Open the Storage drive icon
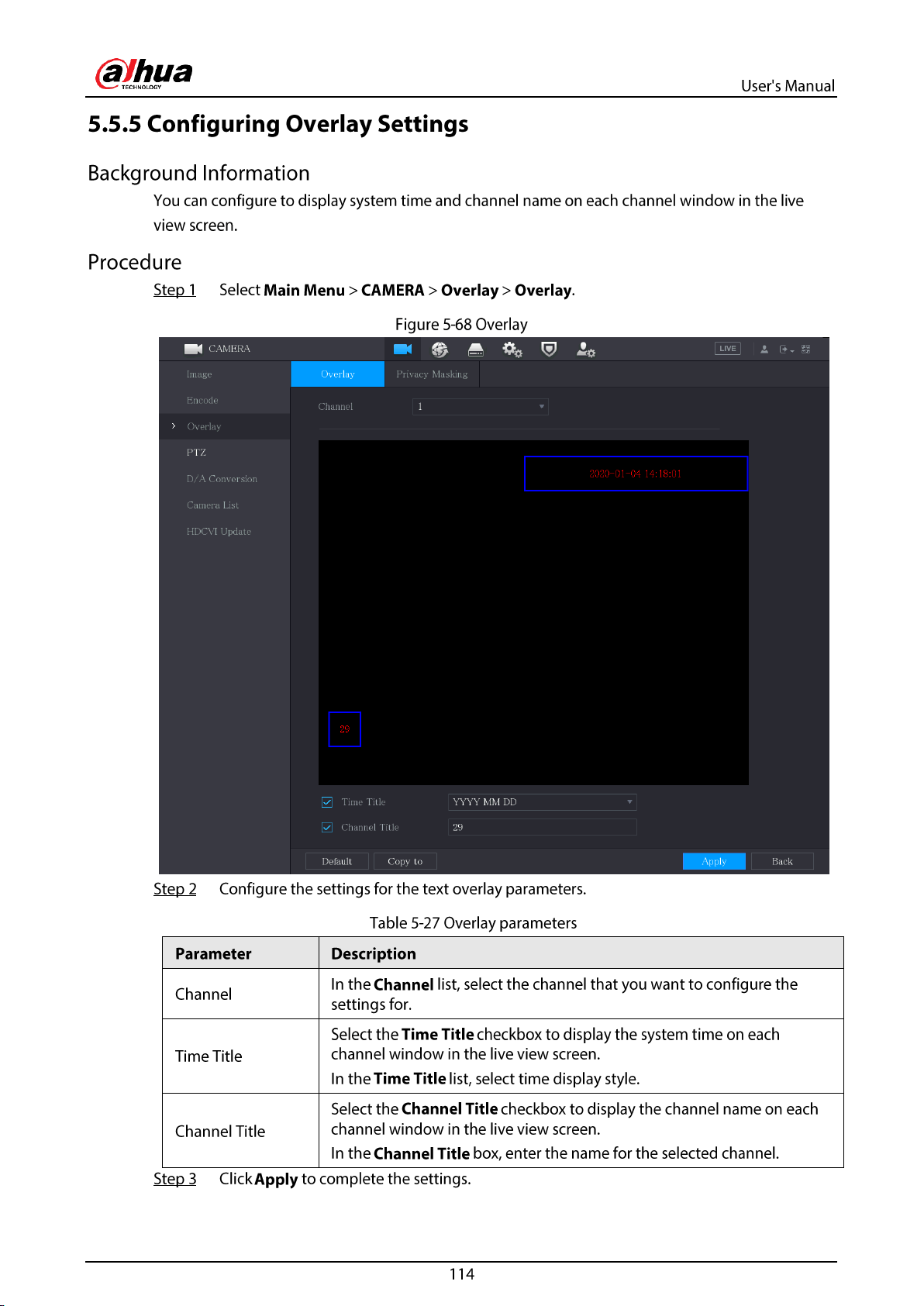 click(476, 350)
